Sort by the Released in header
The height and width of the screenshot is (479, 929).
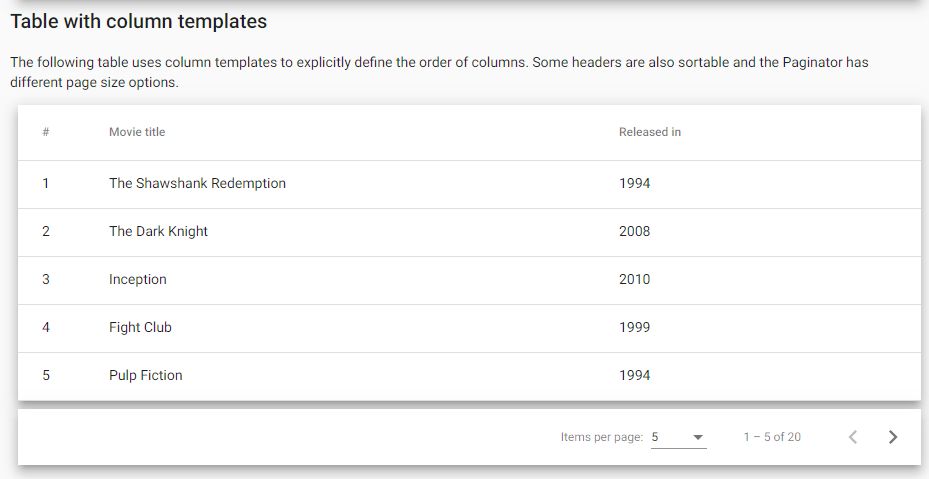pyautogui.click(x=650, y=132)
